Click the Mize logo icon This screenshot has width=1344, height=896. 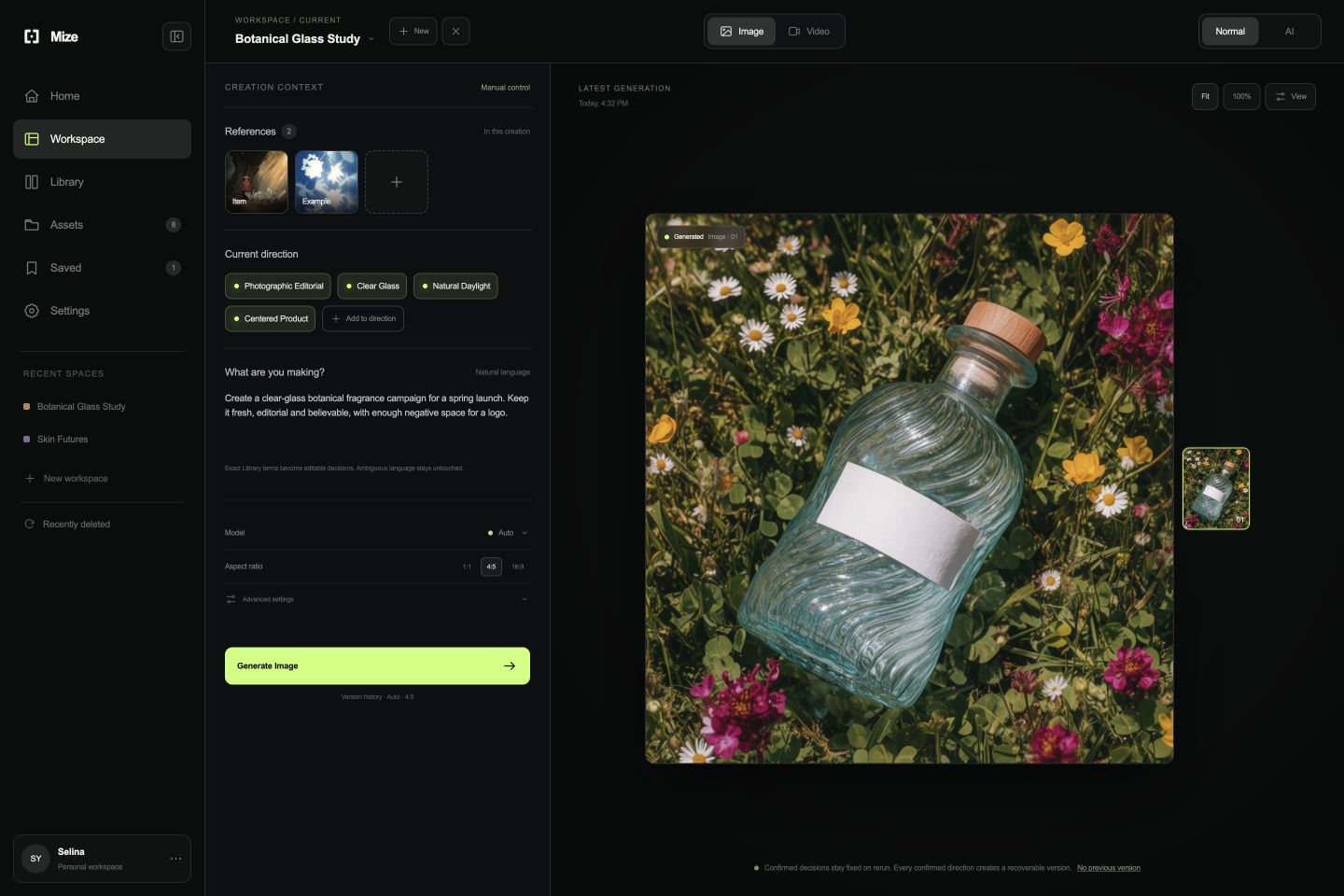(x=32, y=36)
